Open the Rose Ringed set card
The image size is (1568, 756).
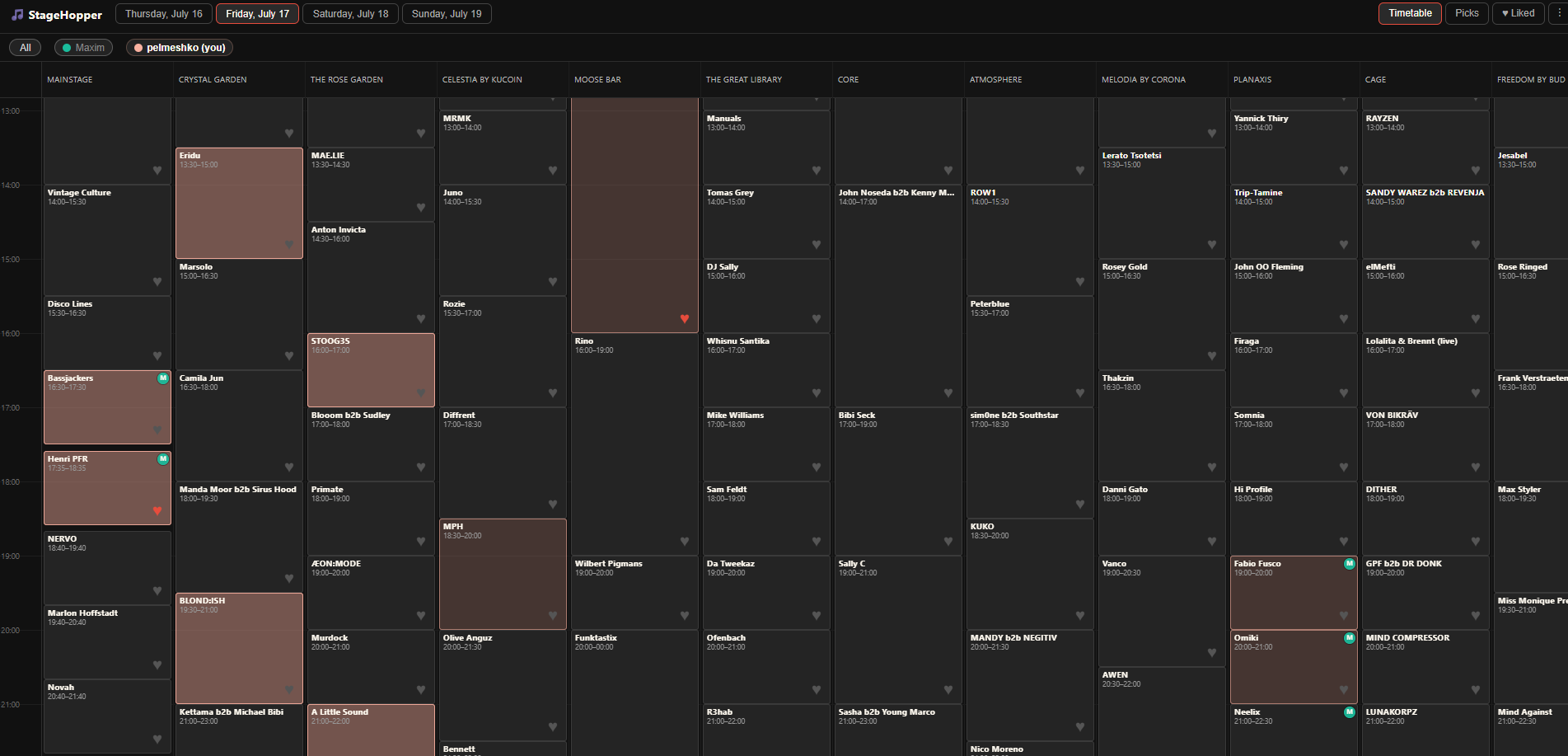pyautogui.click(x=1531, y=314)
